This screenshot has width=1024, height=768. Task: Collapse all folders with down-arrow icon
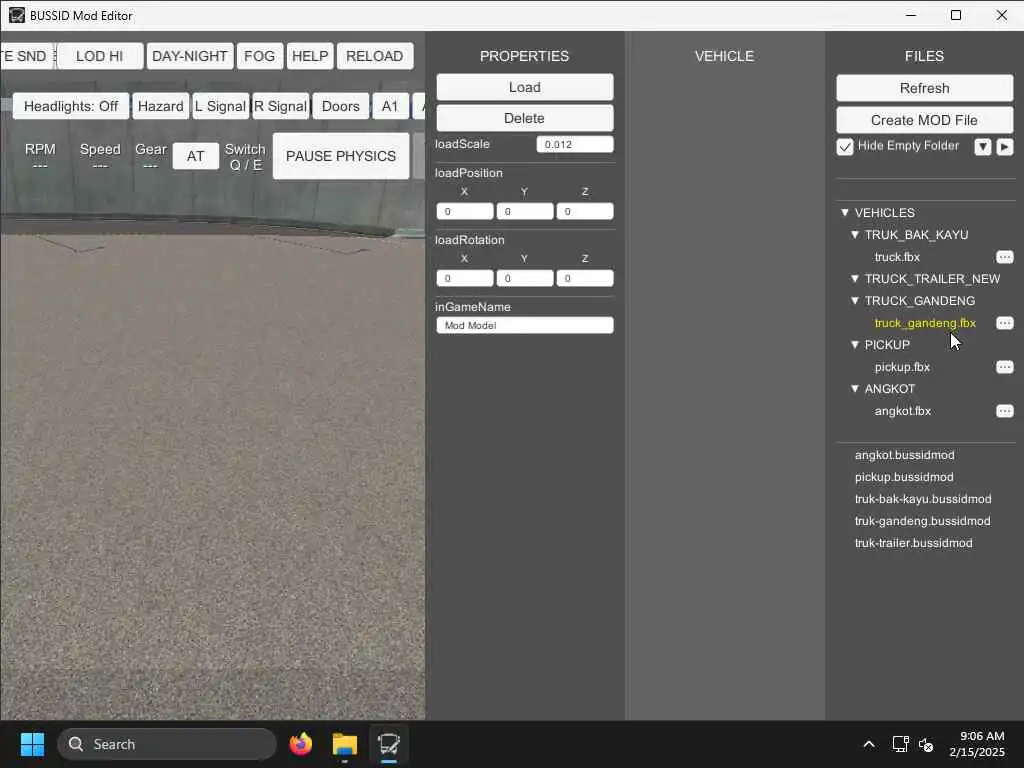pyautogui.click(x=983, y=147)
